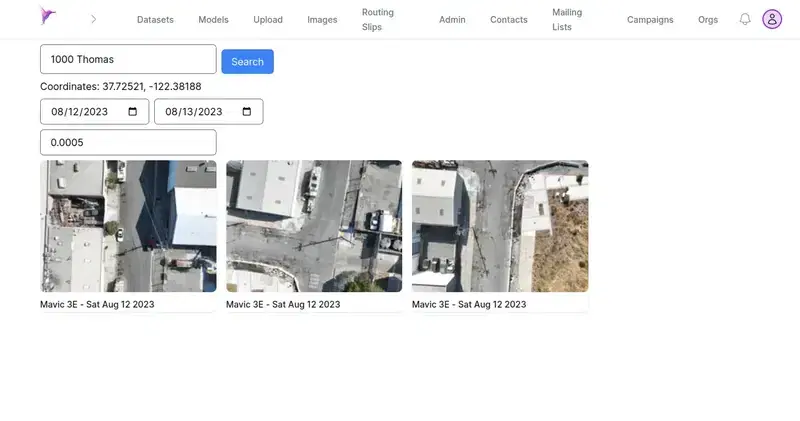Go to Admin page
This screenshot has width=800, height=421.
pos(452,20)
